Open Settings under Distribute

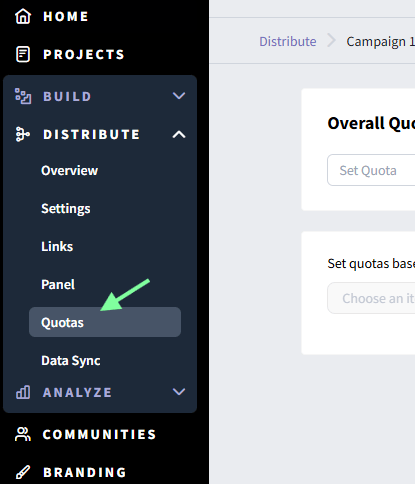coord(66,209)
